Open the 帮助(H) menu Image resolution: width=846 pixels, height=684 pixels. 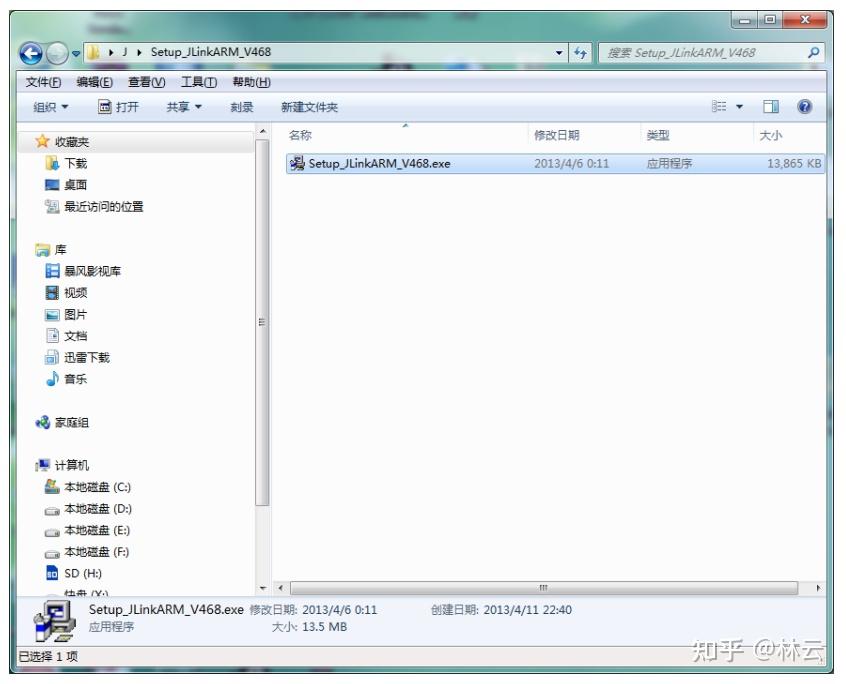pos(251,82)
